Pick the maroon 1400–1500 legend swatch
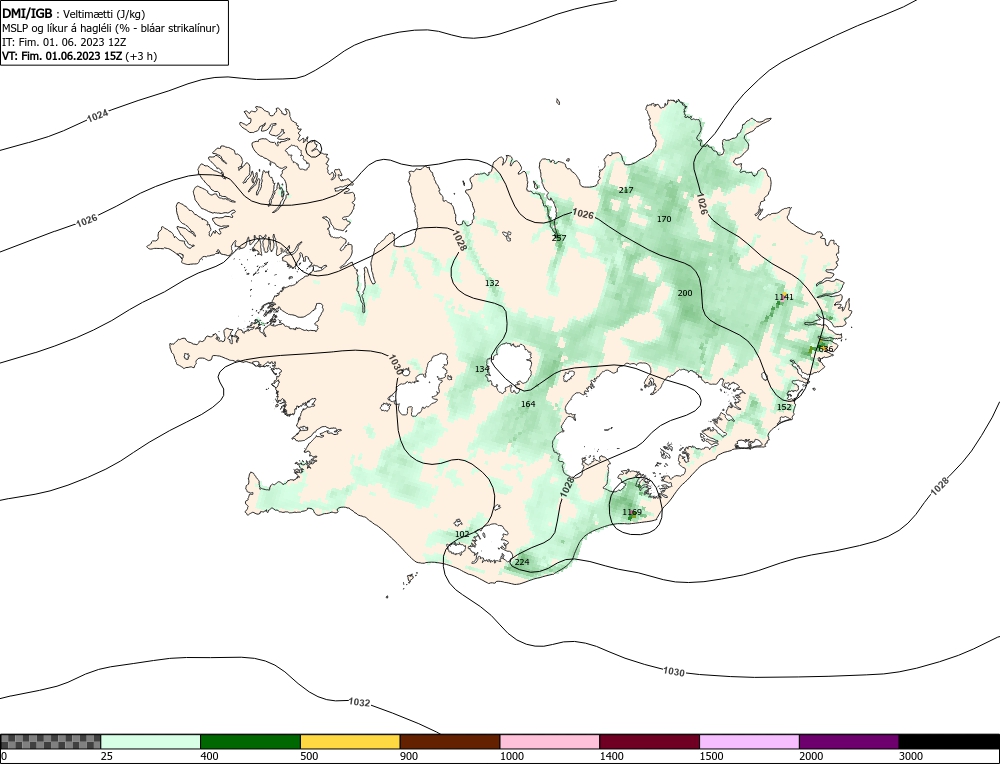Viewport: 1000px width, 764px height. [x=649, y=741]
